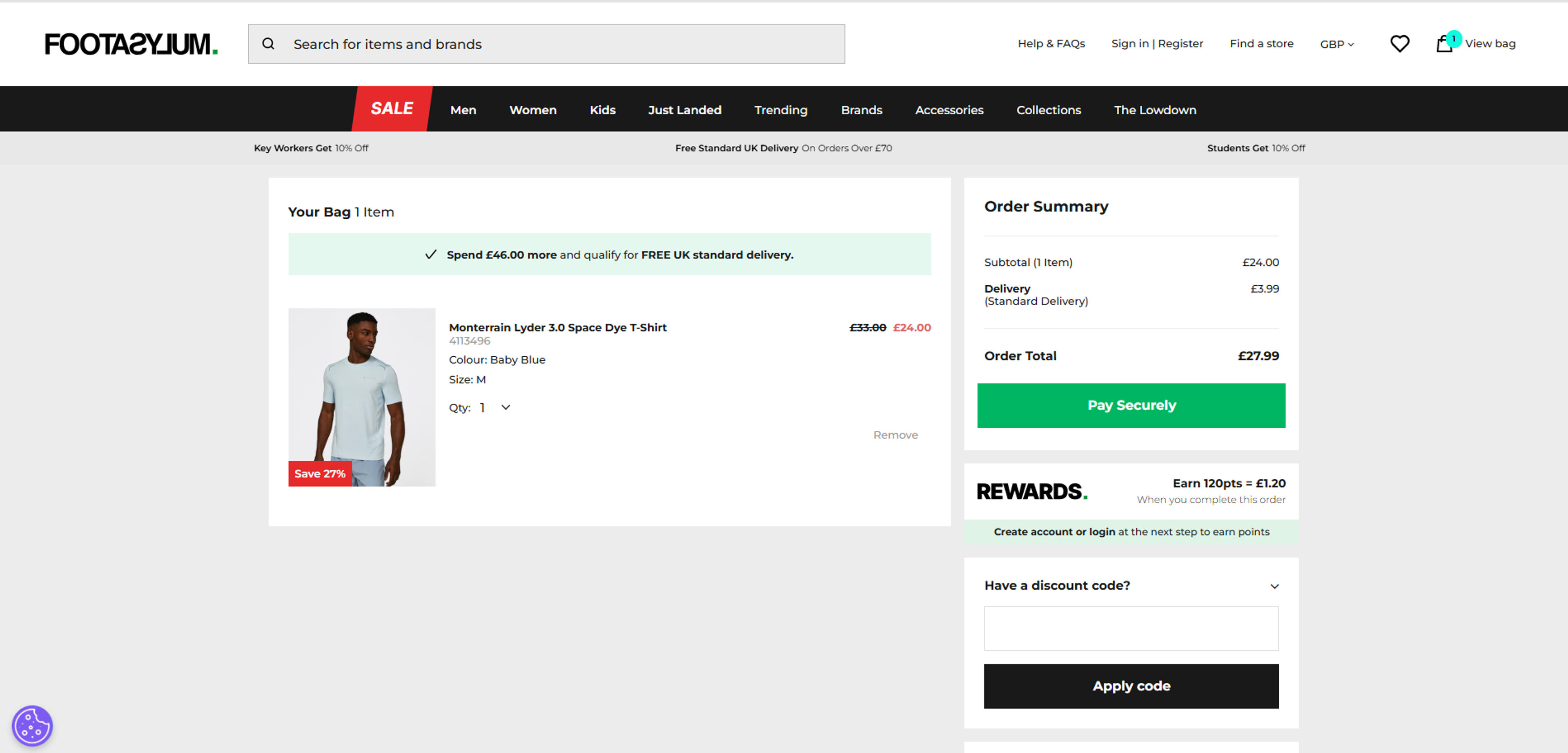Click the Subtotal (1 Item) label

[1028, 262]
